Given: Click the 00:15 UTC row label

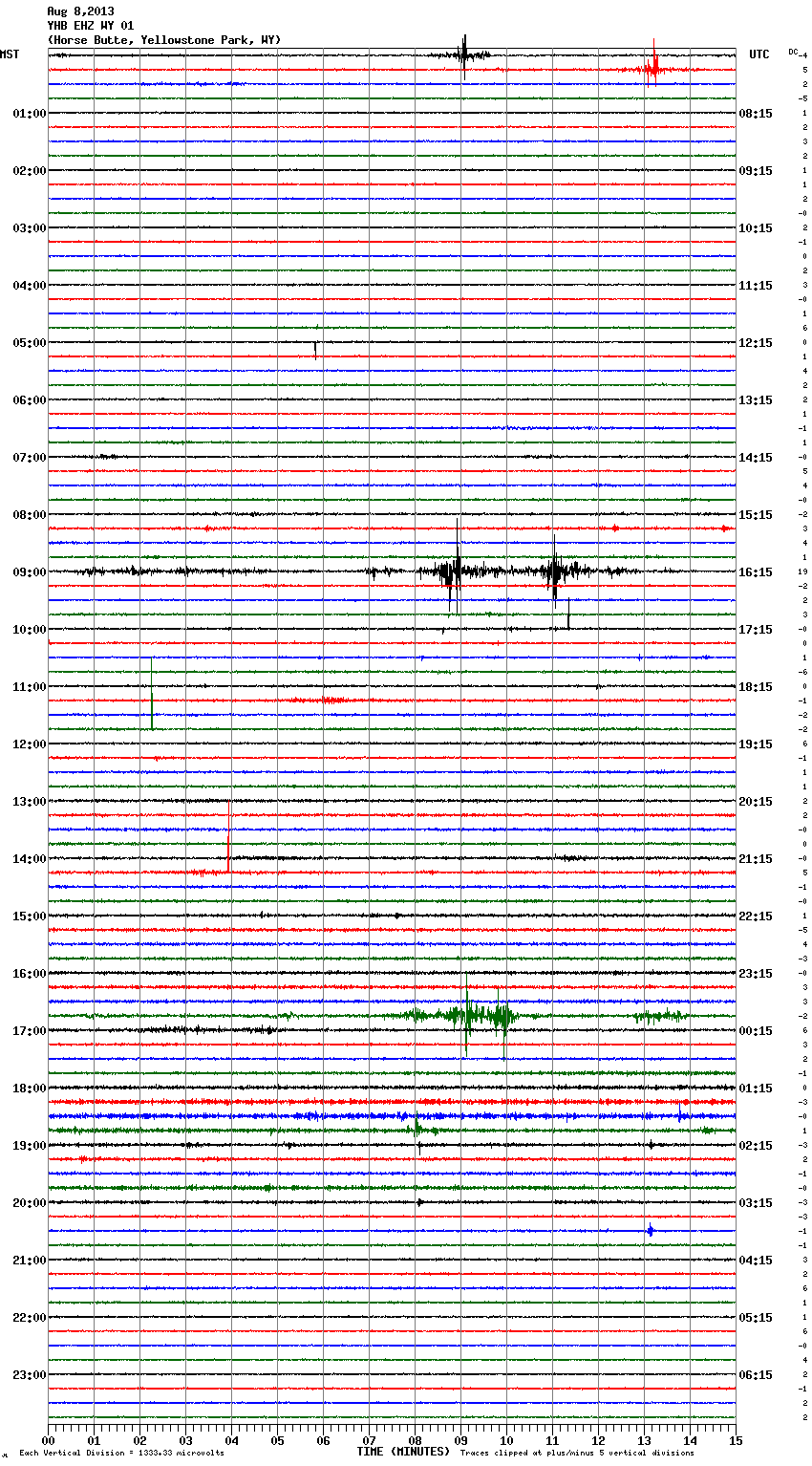Looking at the screenshot, I should point(755,1031).
